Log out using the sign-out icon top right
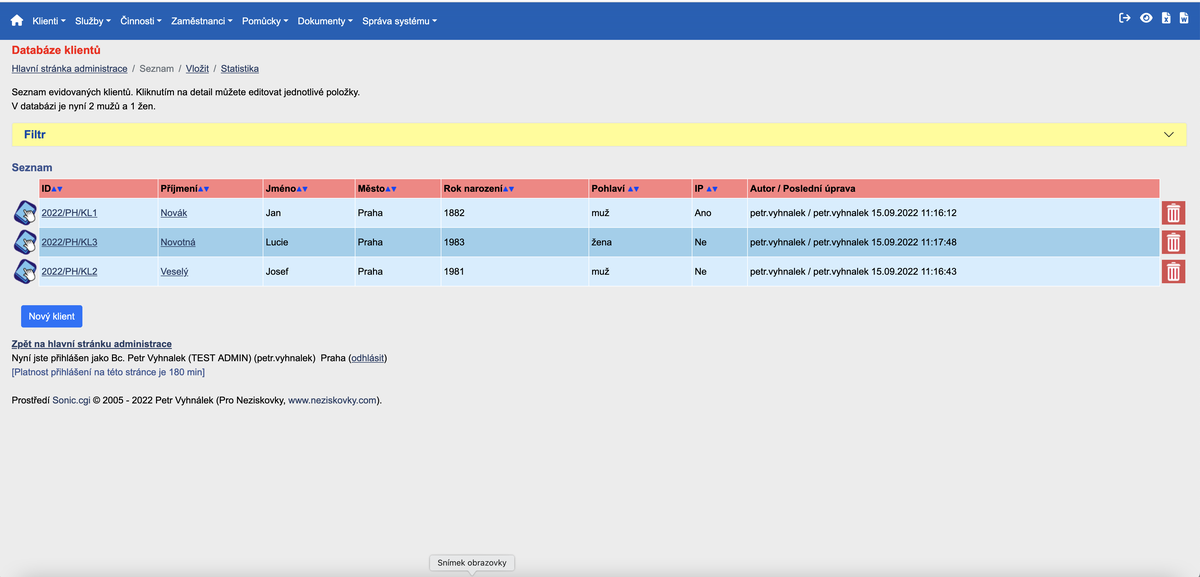Image resolution: width=1200 pixels, height=577 pixels. point(1125,18)
